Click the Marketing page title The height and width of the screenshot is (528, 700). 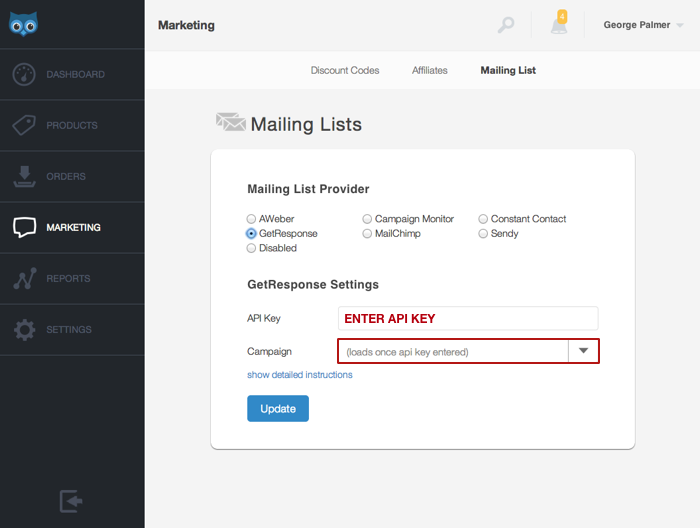(x=186, y=25)
